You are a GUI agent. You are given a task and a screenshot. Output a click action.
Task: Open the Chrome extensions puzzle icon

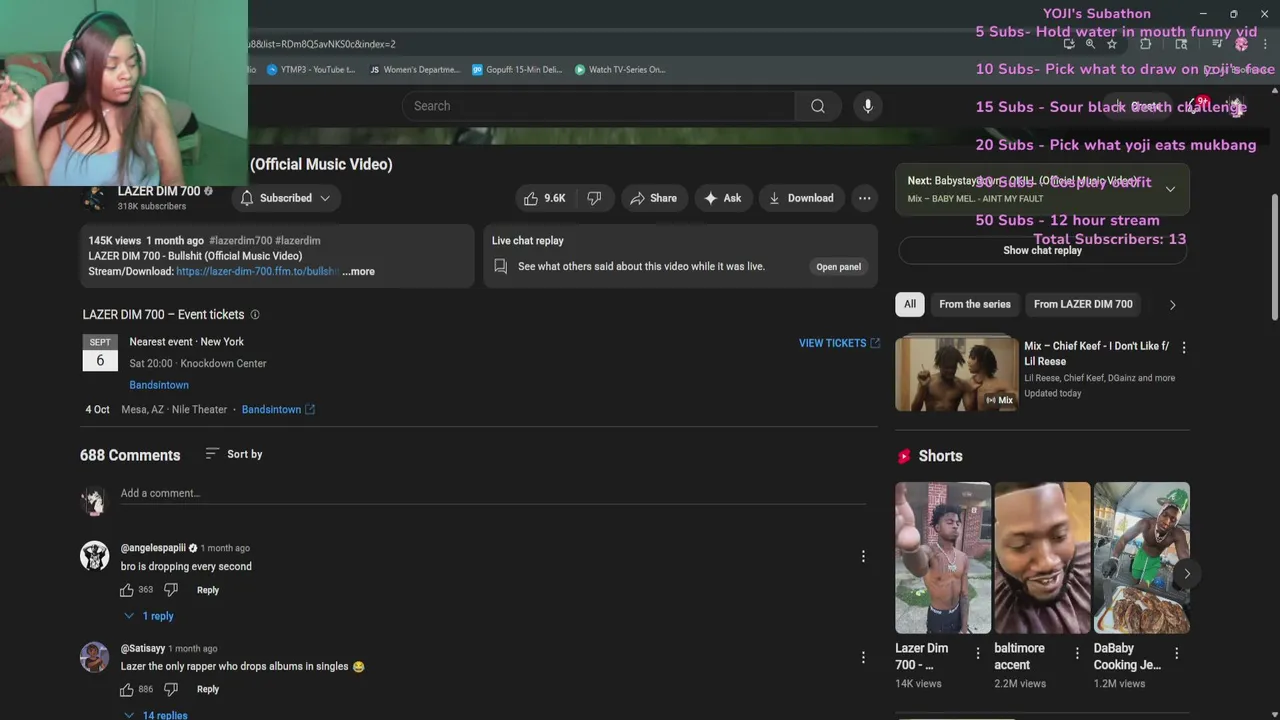pyautogui.click(x=1146, y=44)
